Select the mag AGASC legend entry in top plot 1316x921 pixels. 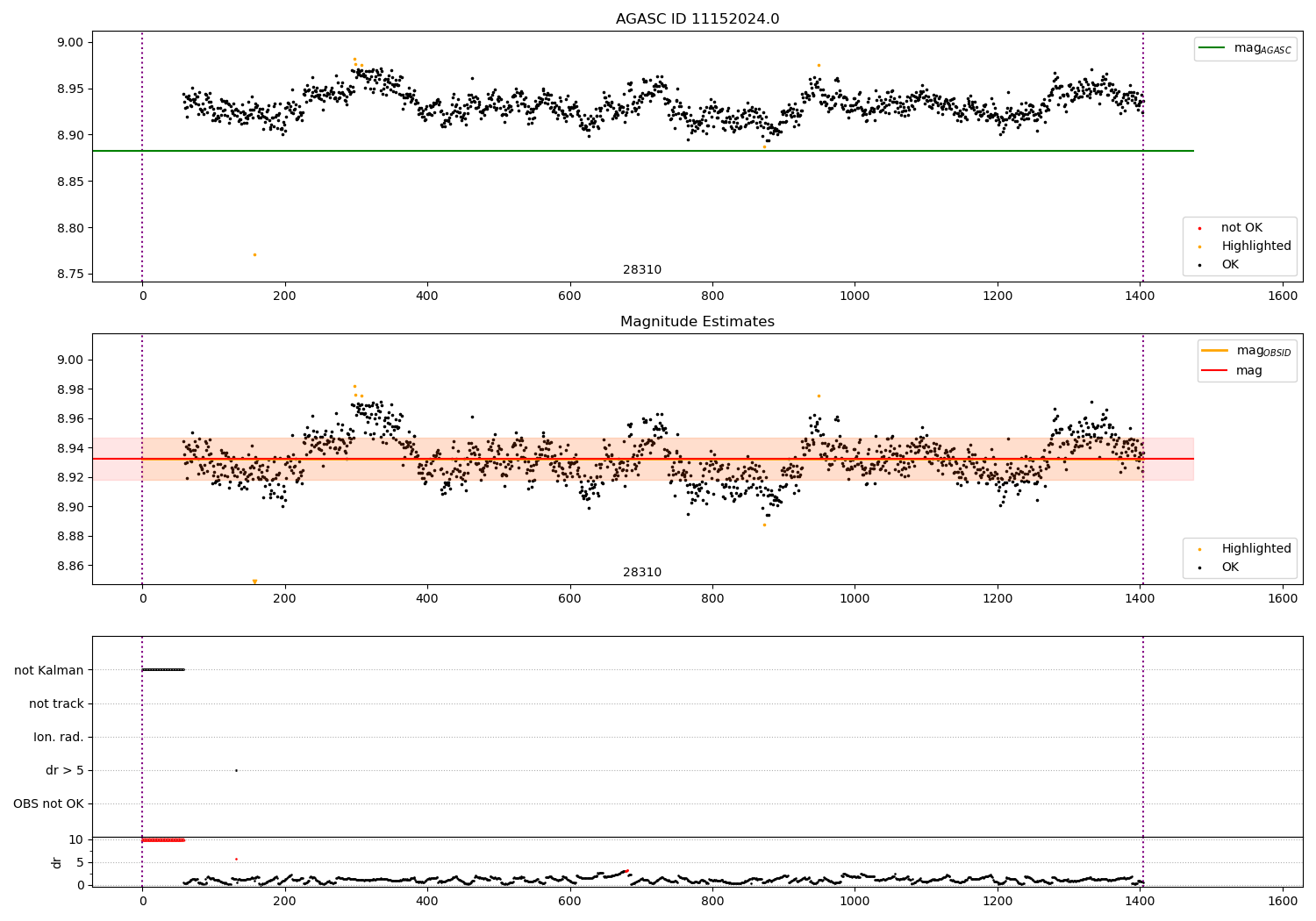tap(1245, 48)
